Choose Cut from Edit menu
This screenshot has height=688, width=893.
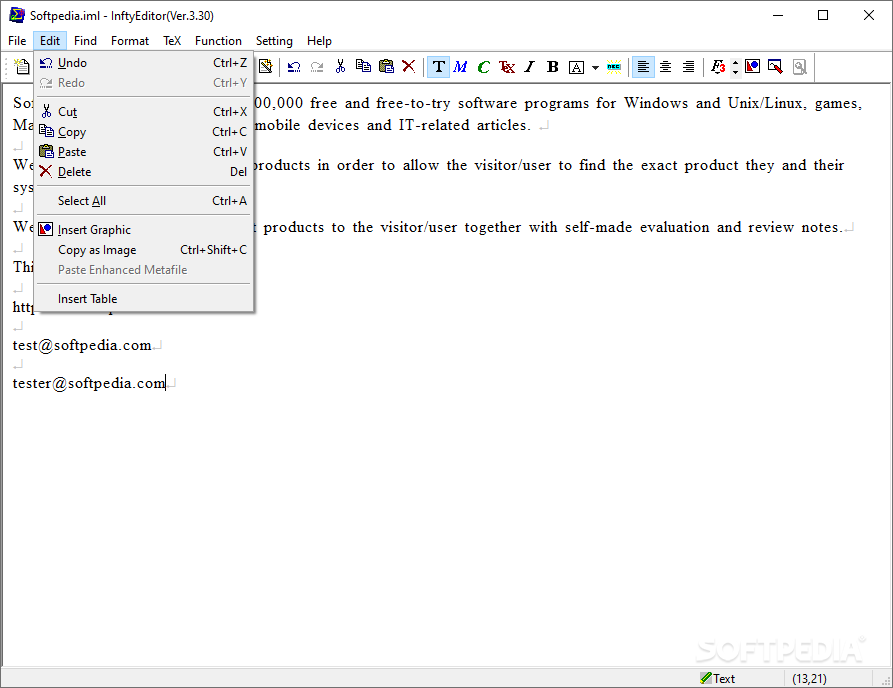tap(144, 112)
